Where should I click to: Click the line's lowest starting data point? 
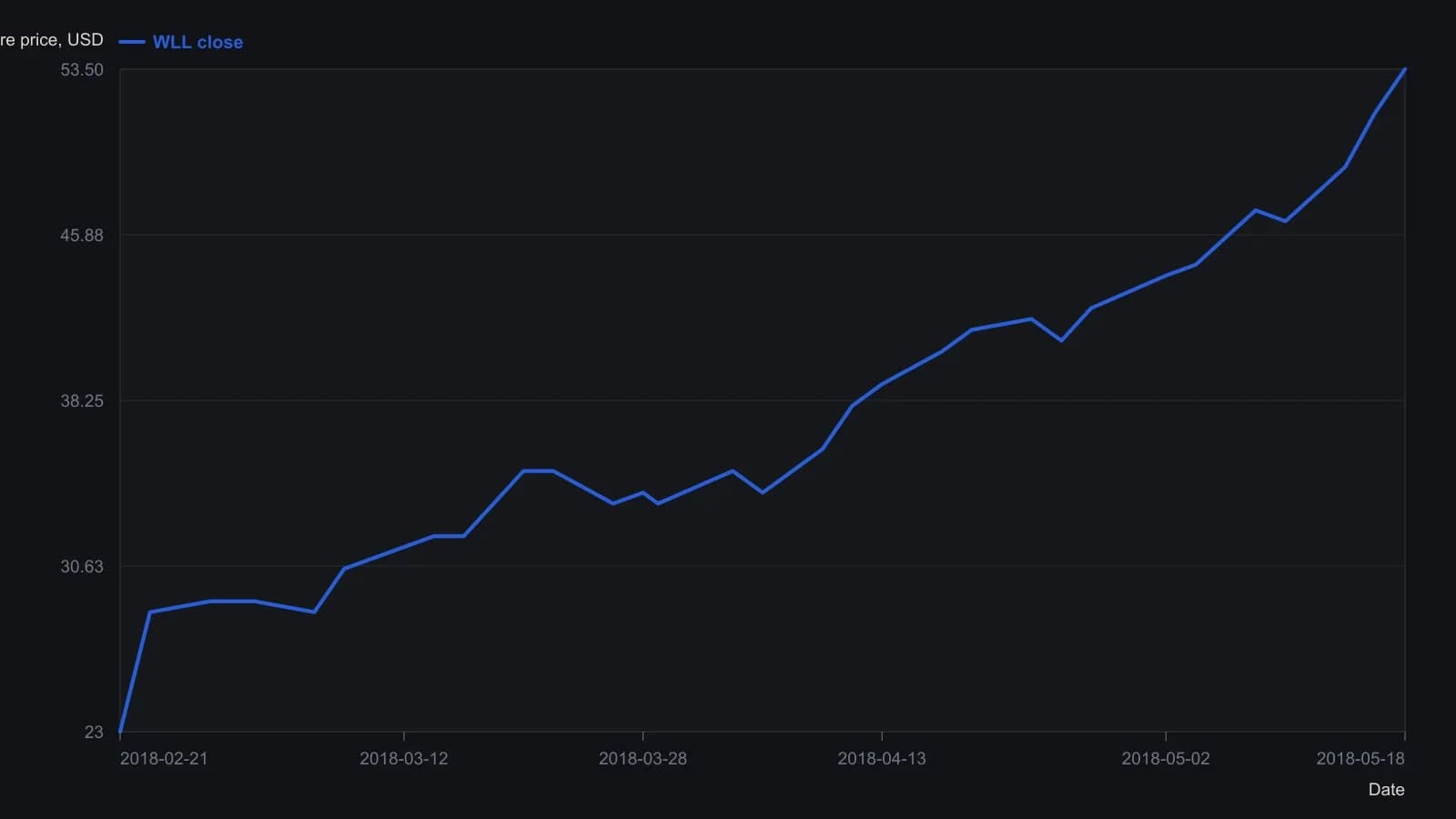point(120,731)
